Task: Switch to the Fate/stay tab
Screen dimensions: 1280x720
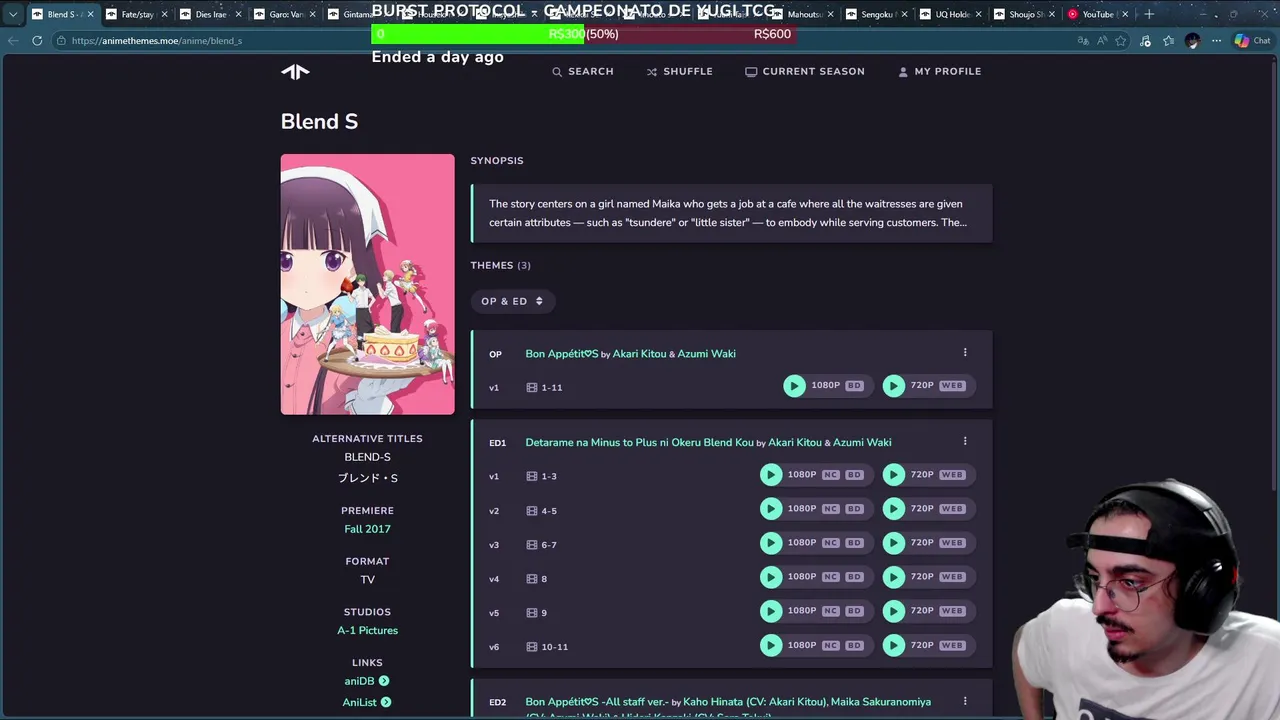Action: (x=138, y=14)
